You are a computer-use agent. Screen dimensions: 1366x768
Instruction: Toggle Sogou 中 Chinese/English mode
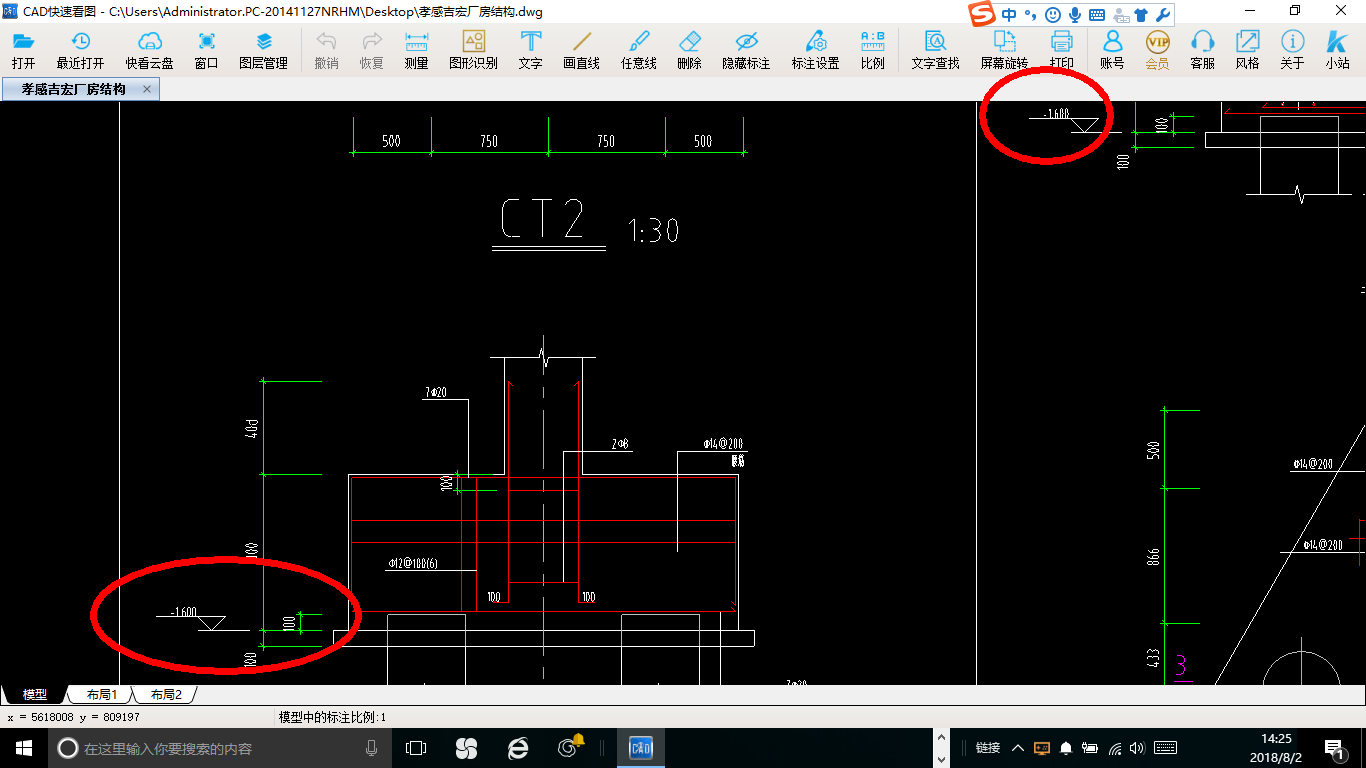[1008, 15]
